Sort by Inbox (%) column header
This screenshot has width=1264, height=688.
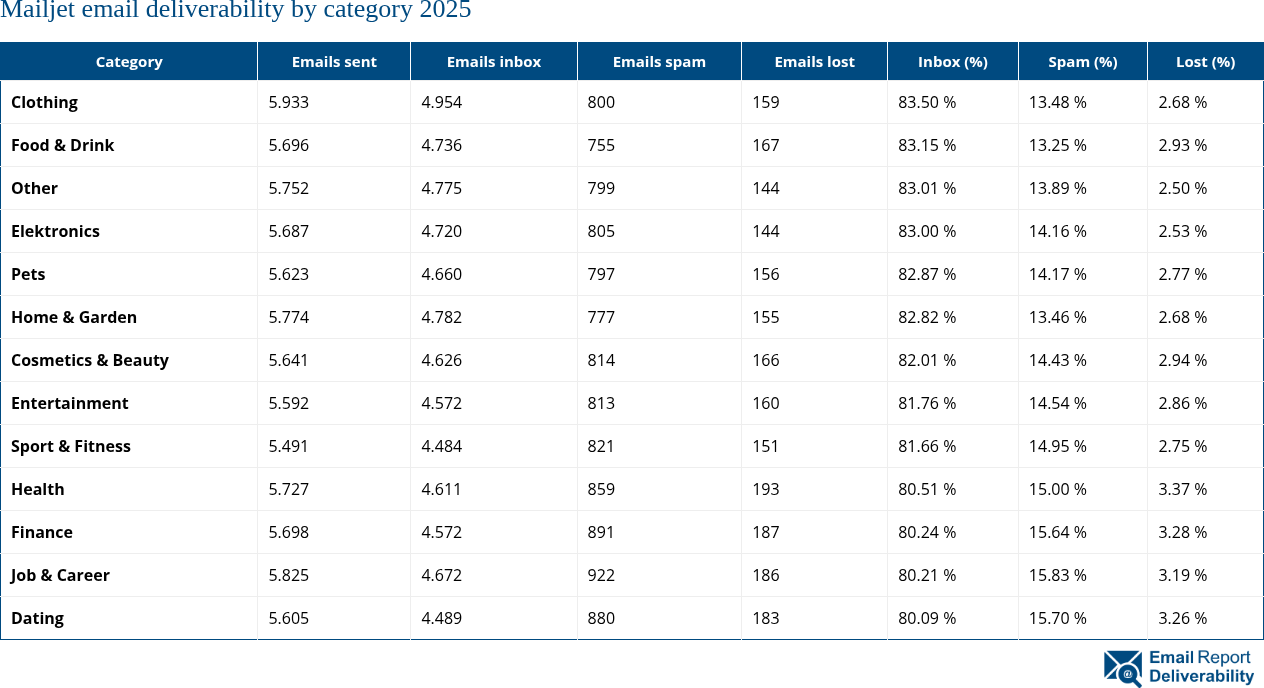click(x=953, y=62)
